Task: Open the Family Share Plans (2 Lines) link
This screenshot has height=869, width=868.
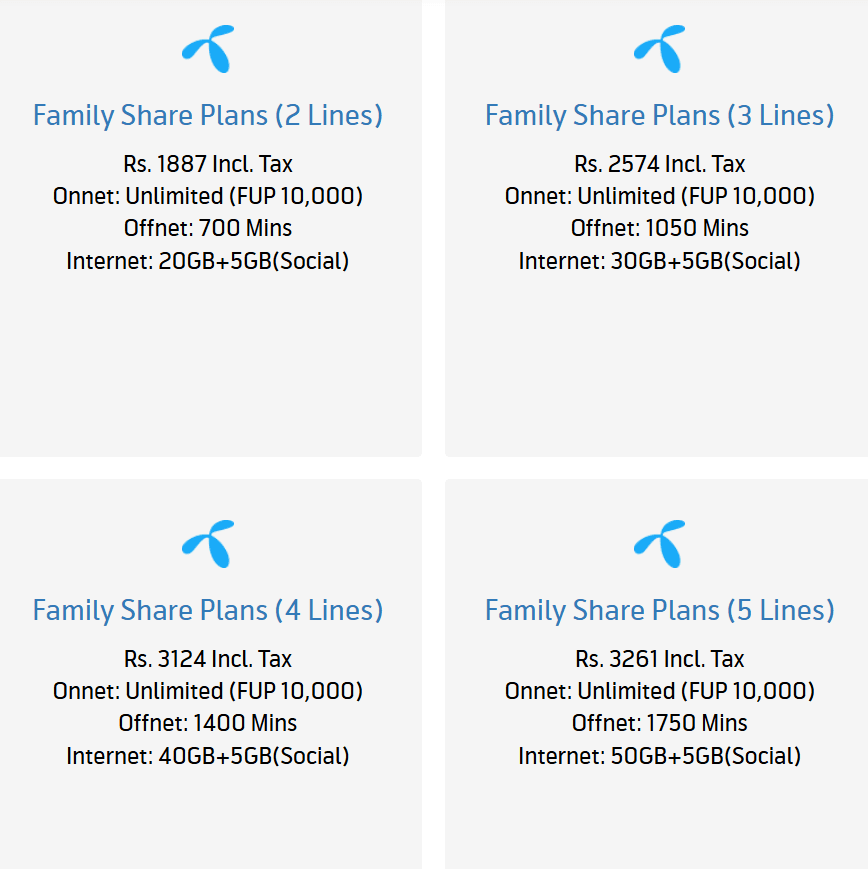Action: coord(208,115)
